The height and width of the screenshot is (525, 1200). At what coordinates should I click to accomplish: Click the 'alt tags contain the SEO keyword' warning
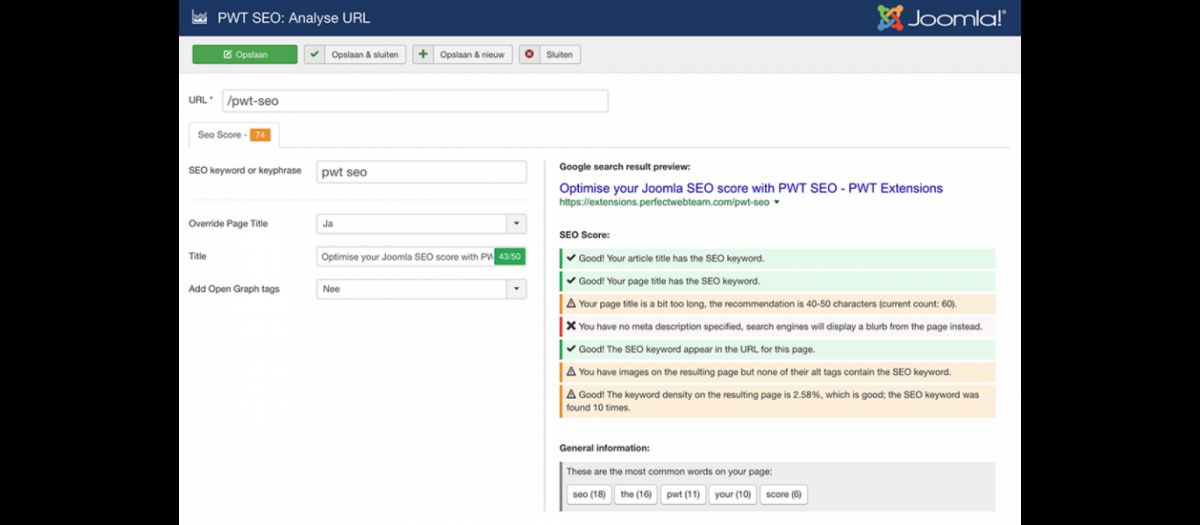[777, 372]
